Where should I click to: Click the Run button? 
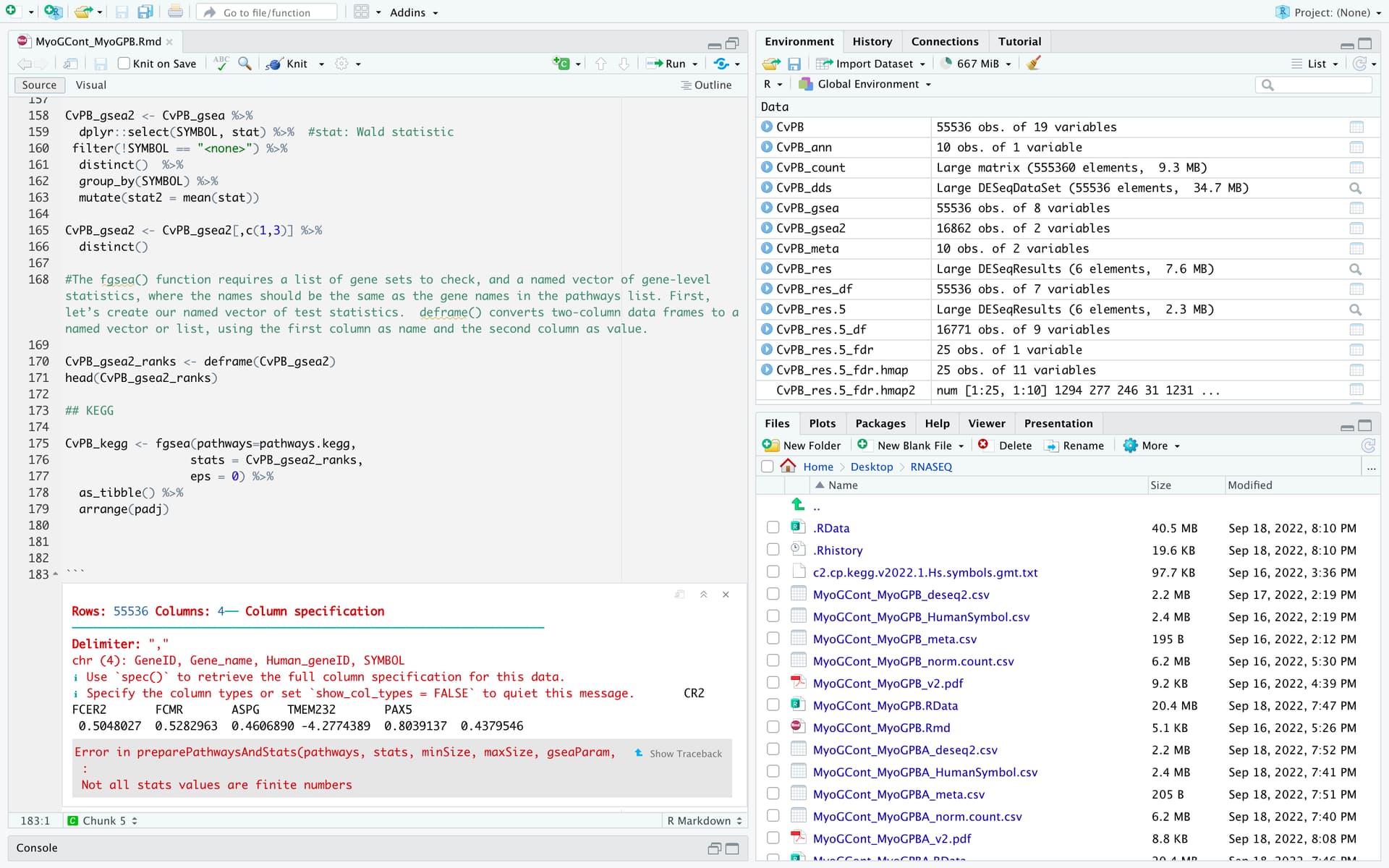pos(666,64)
